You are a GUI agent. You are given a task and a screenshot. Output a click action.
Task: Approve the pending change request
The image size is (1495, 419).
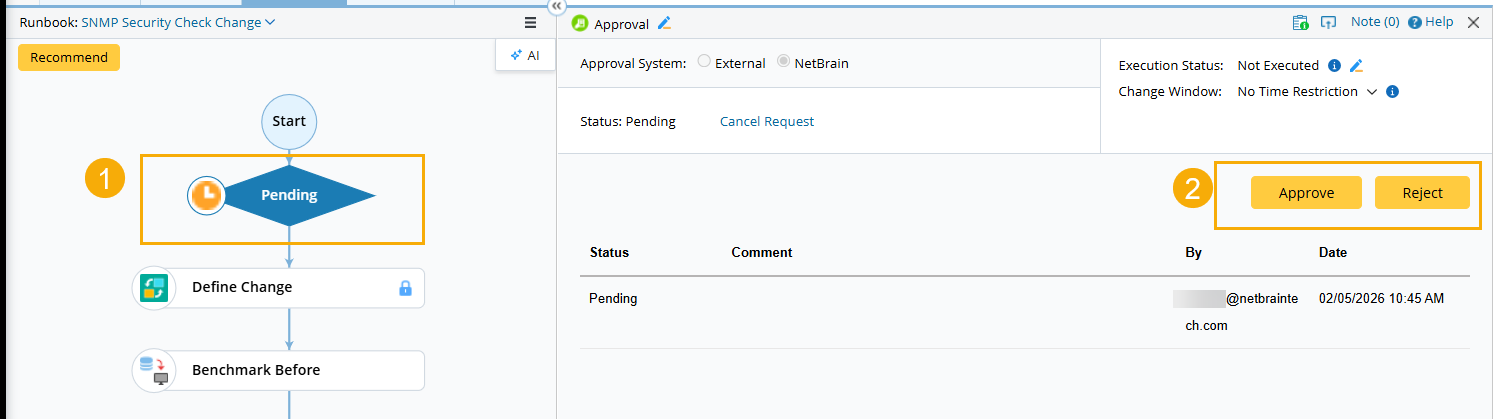tap(1306, 193)
